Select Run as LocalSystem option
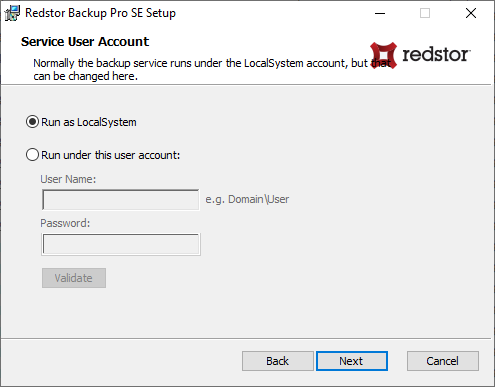Screen dimensions: 495x387 pos(81,122)
